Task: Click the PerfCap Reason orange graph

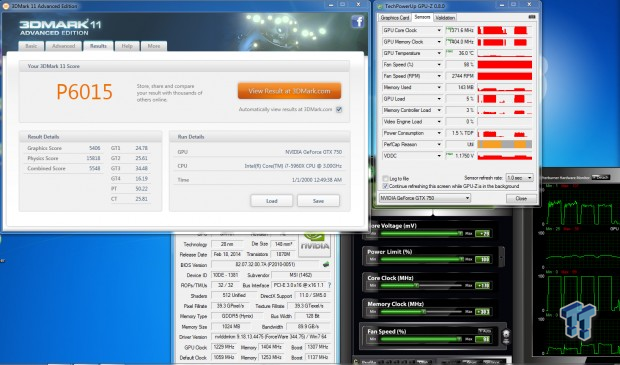Action: [505, 145]
